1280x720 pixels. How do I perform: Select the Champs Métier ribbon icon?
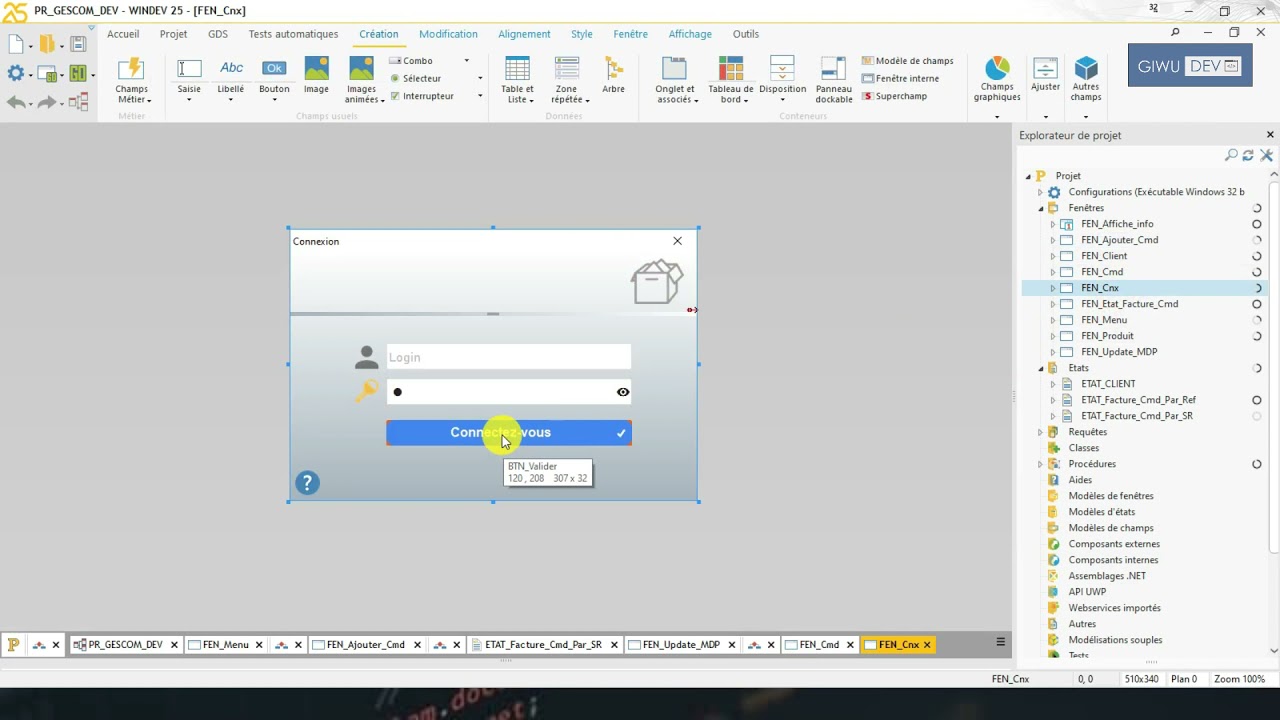(x=131, y=80)
